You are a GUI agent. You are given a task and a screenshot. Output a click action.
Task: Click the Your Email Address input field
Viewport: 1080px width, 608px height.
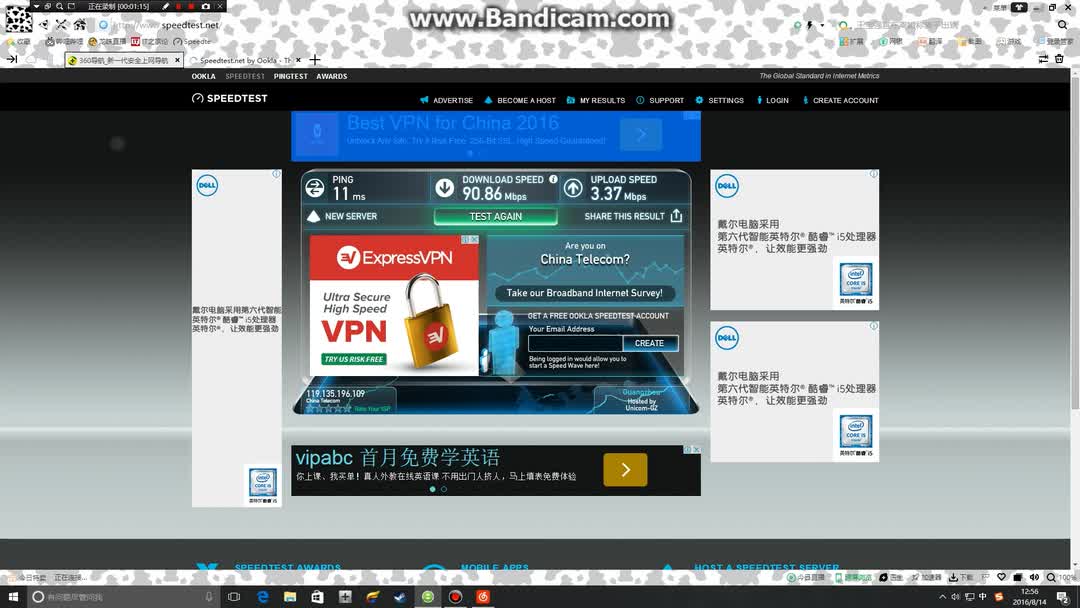(x=575, y=343)
